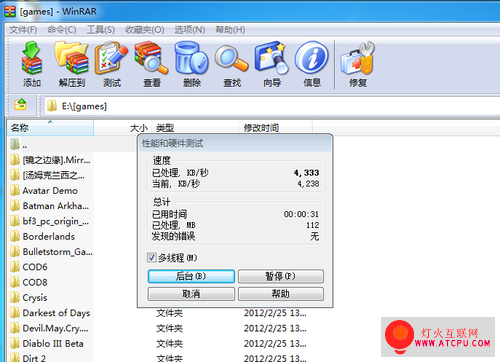Click the 后台(B) background button

pyautogui.click(x=191, y=276)
